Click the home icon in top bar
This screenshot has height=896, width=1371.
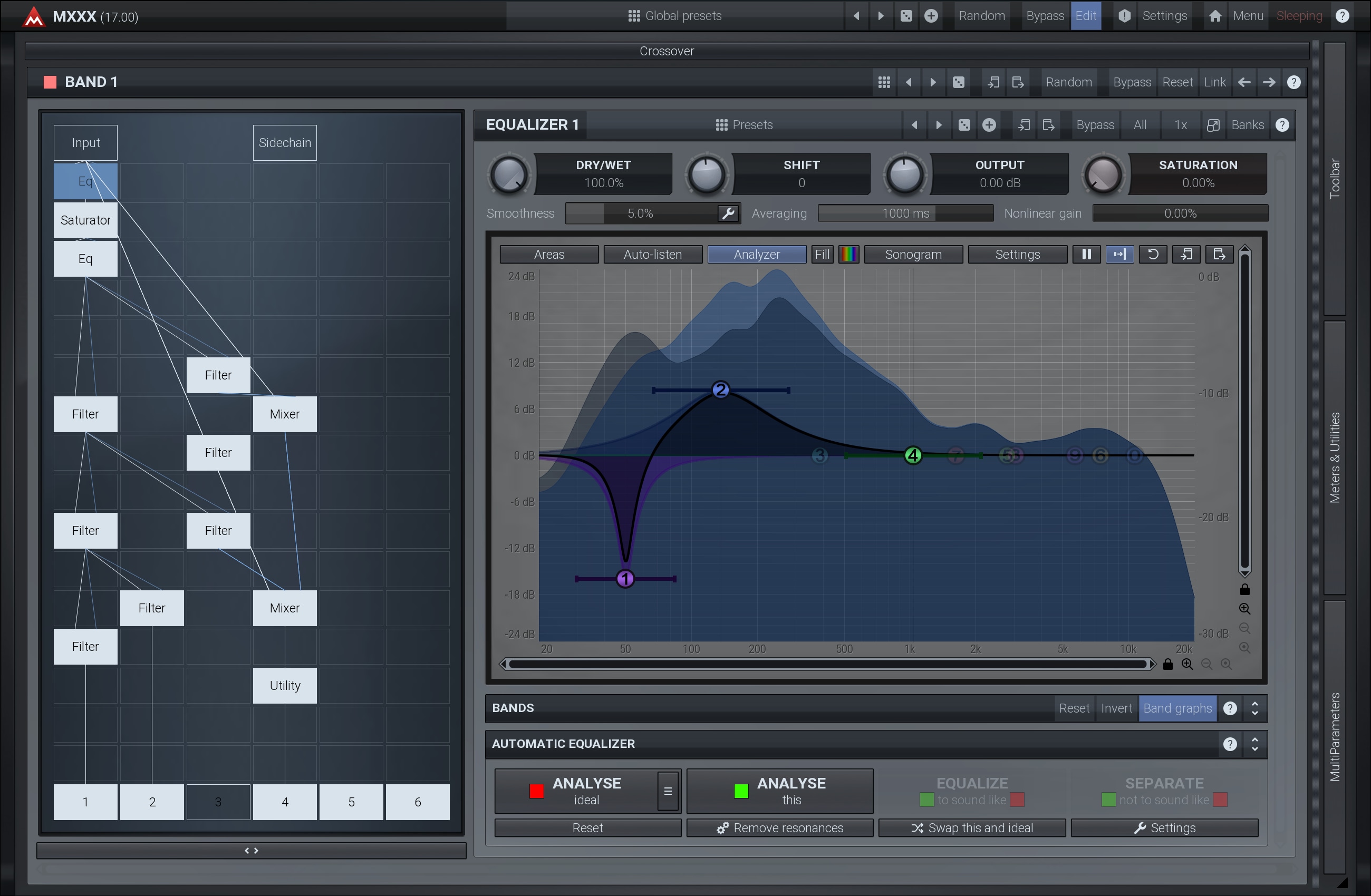1215,15
